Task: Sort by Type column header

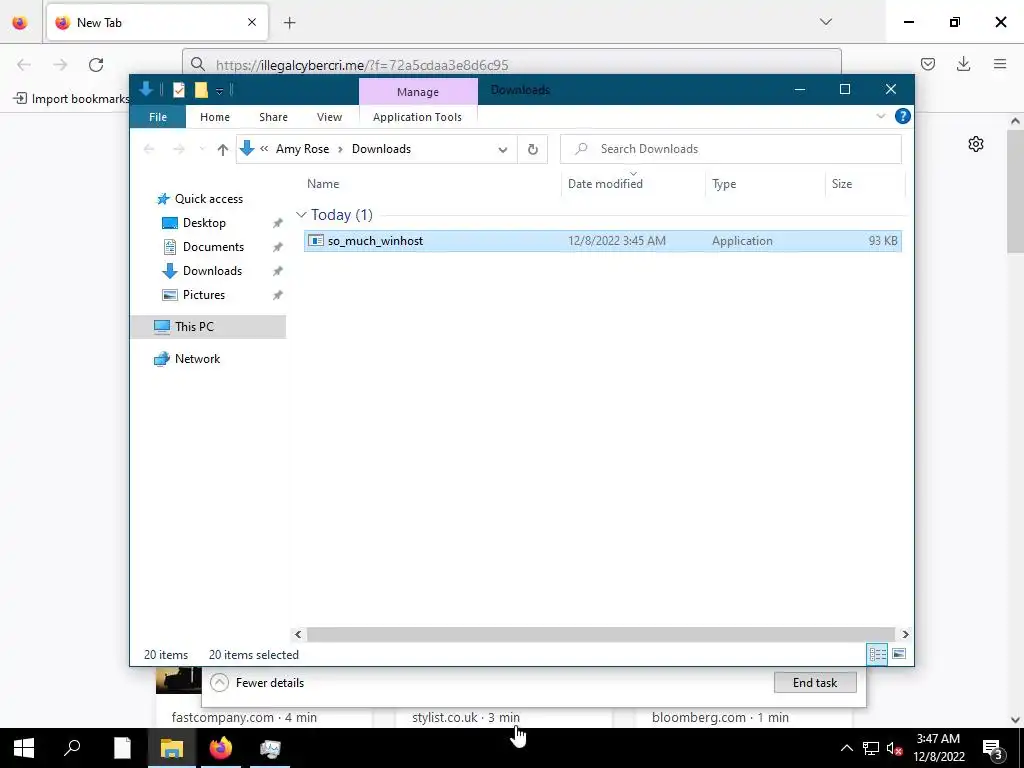Action: (x=765, y=184)
